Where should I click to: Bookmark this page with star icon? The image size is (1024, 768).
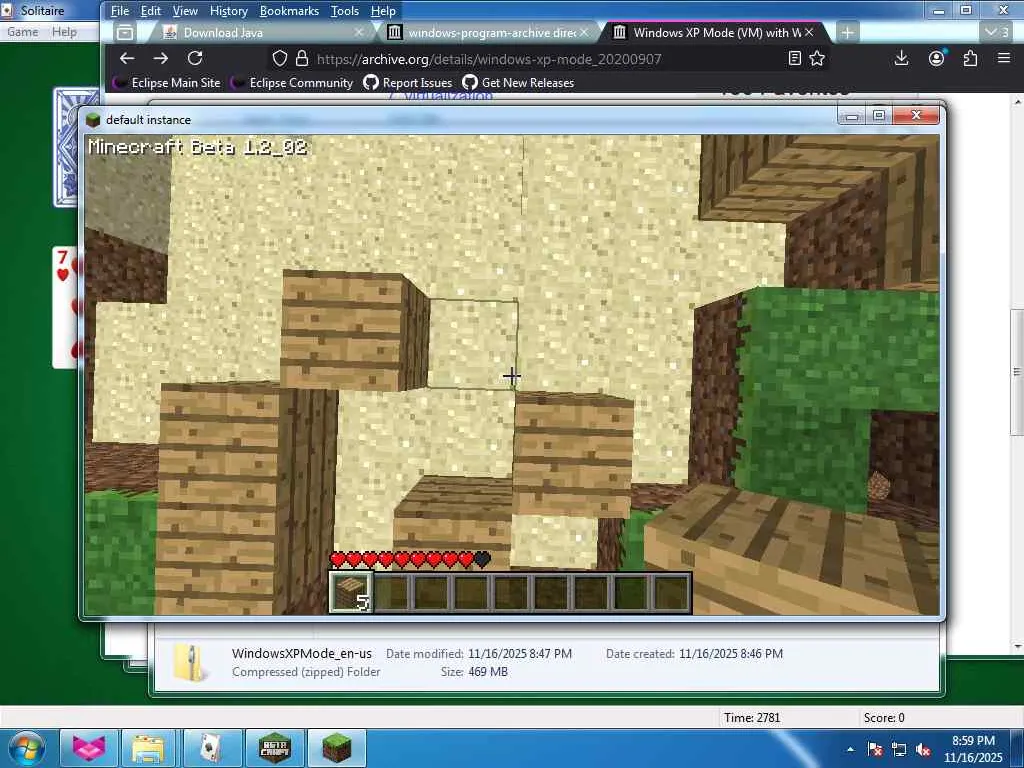coord(817,59)
